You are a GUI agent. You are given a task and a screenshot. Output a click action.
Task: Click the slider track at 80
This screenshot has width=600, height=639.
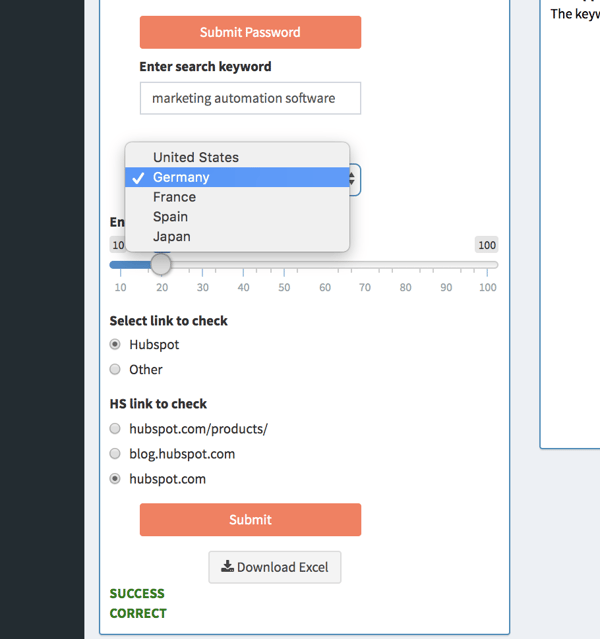(406, 265)
